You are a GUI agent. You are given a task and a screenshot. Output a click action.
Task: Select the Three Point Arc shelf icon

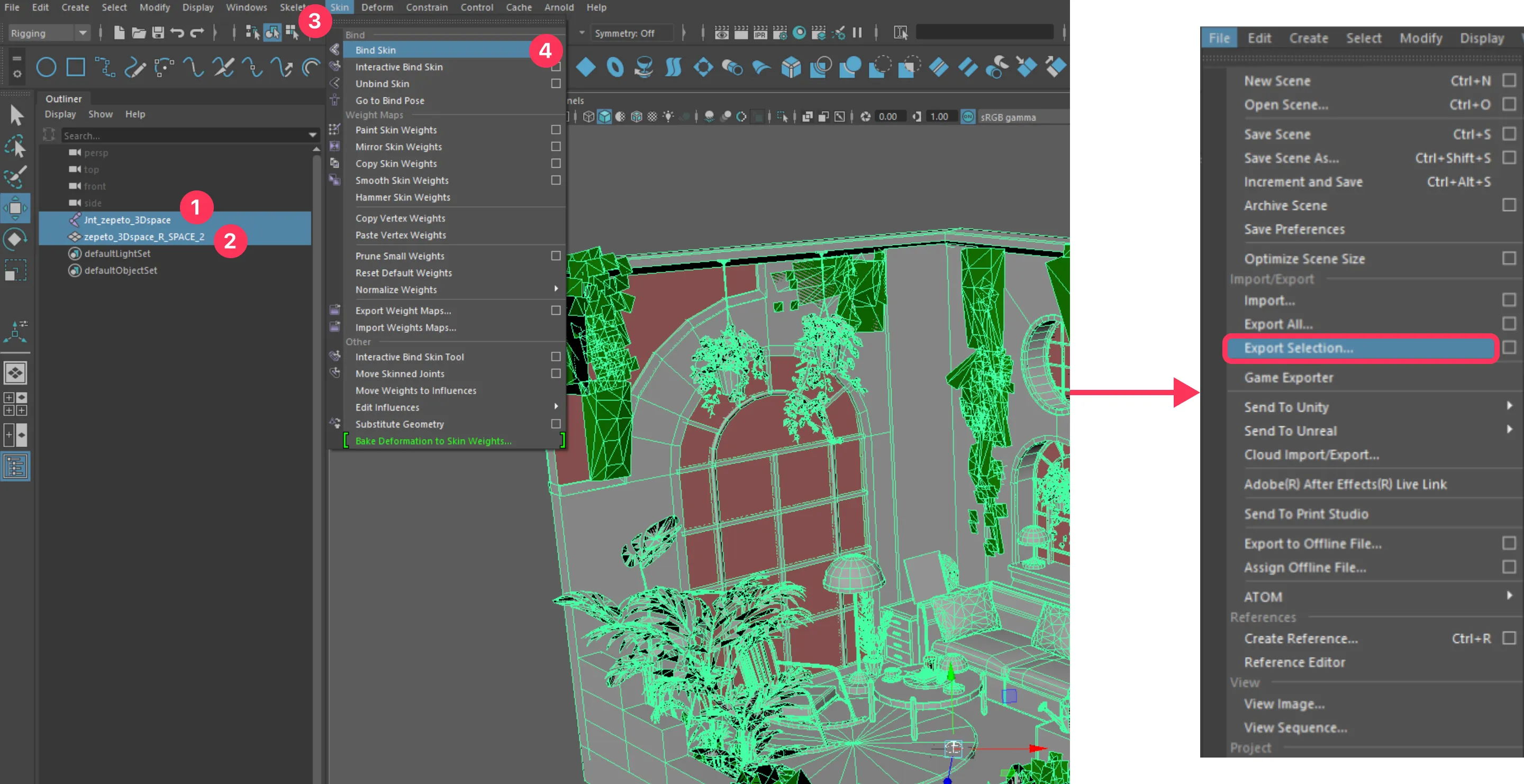[x=165, y=67]
